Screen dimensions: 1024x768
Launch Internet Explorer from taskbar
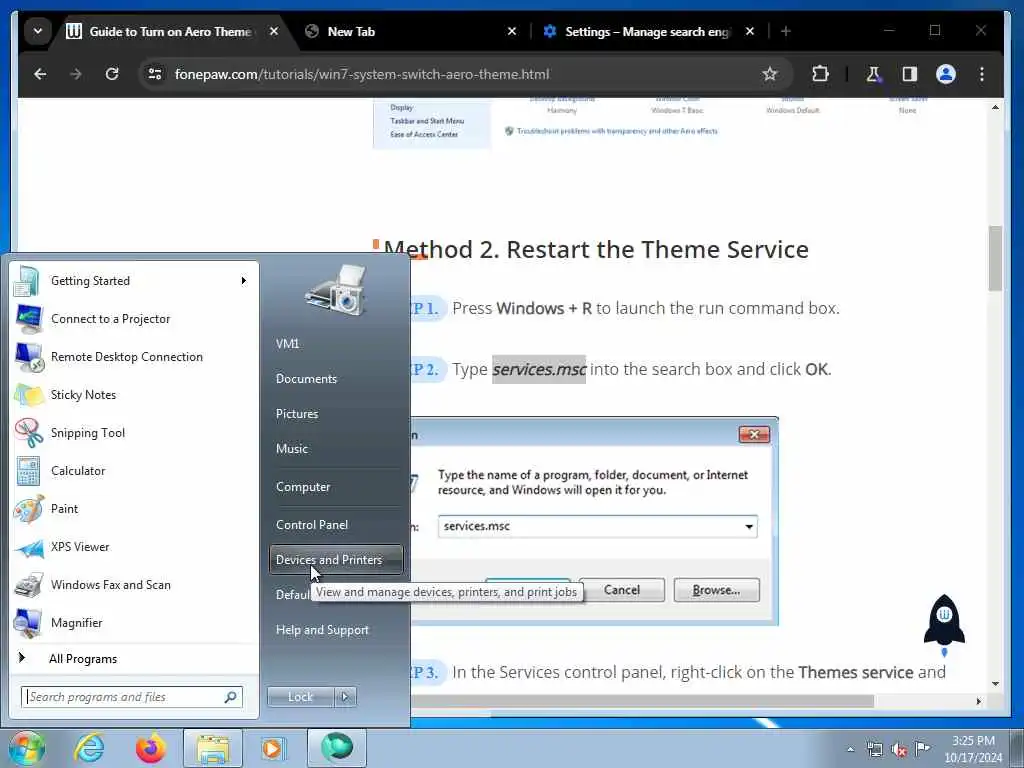coord(89,748)
